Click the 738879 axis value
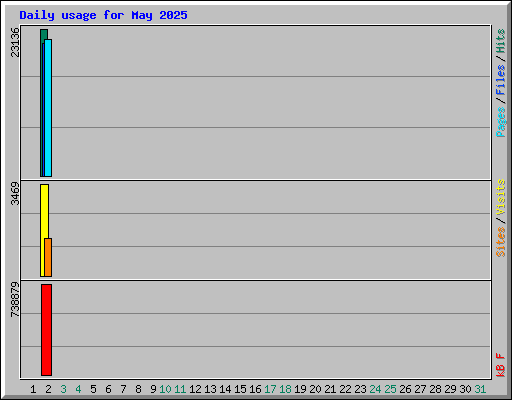The image size is (512, 400). pos(15,299)
